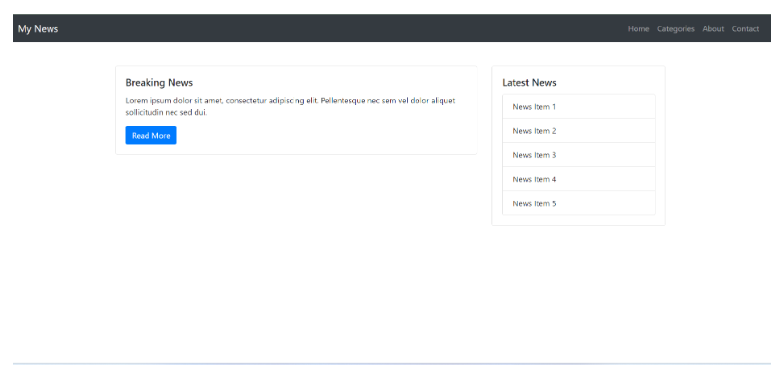The width and height of the screenshot is (784, 376).
Task: Click the word Pellentesque in the paragraph
Action: 343,100
